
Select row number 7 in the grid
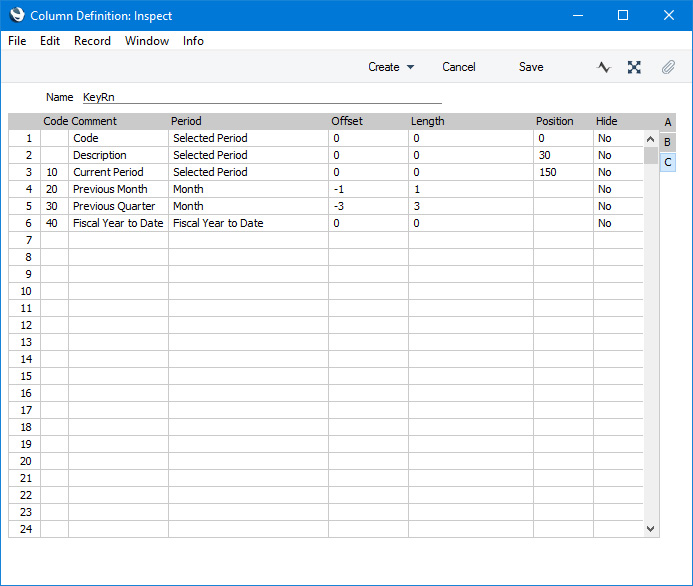pyautogui.click(x=25, y=240)
